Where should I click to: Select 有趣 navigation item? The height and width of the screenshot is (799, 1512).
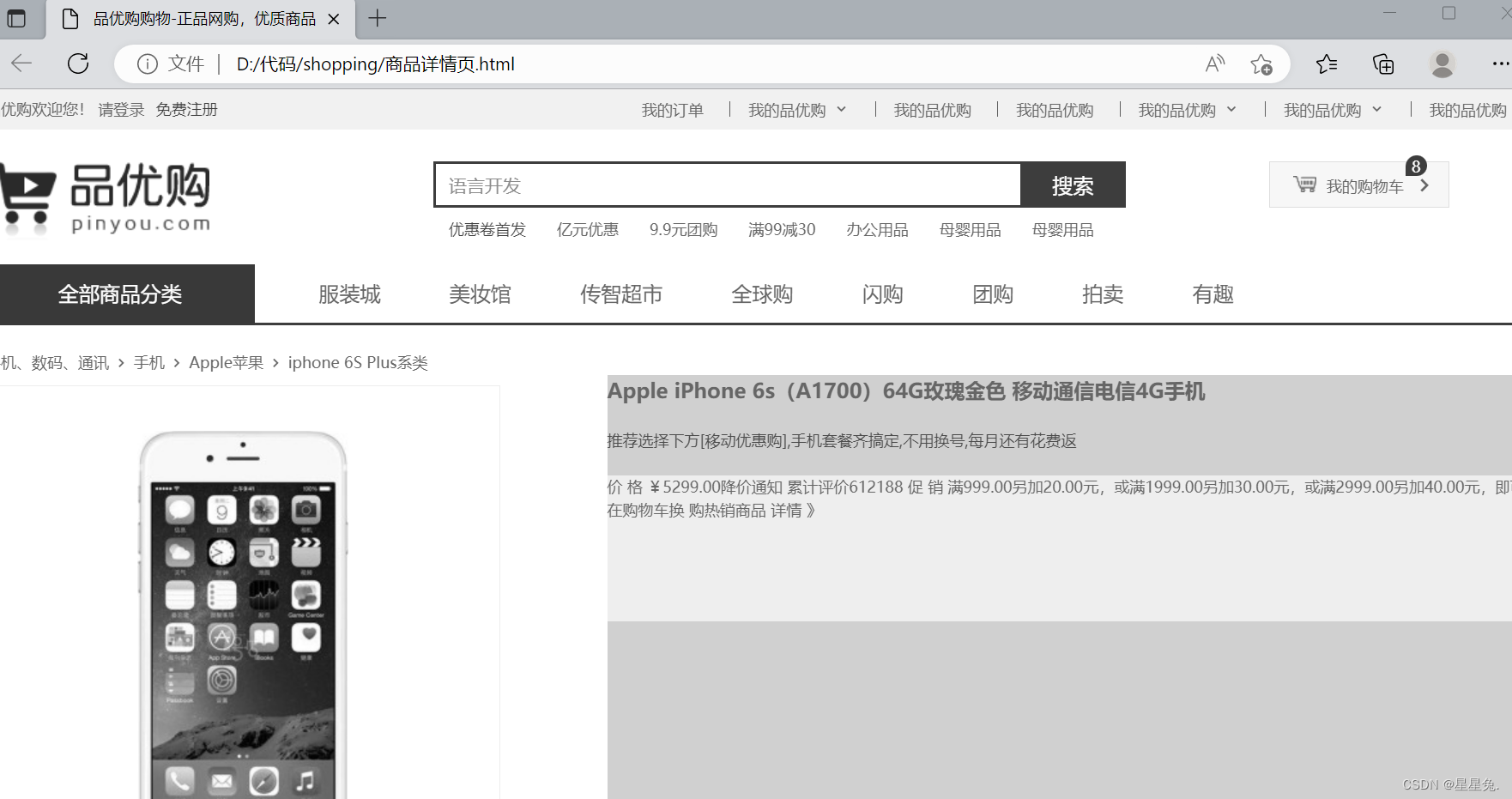point(1213,294)
